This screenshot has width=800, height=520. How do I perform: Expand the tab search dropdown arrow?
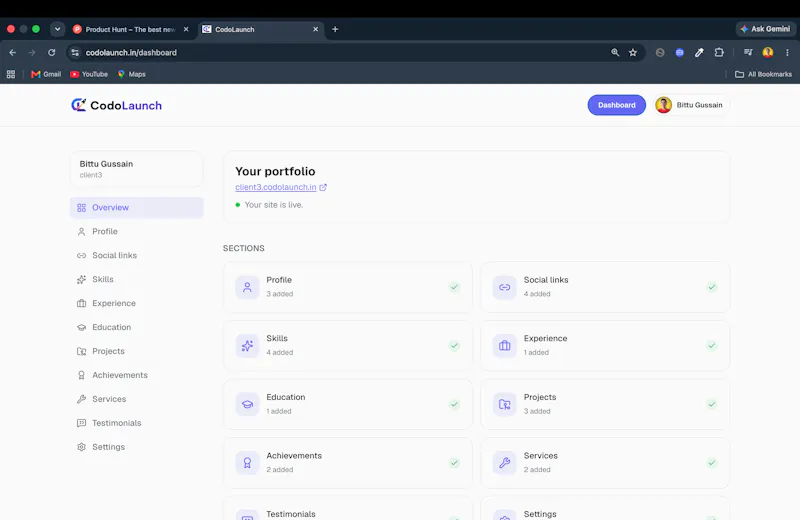pos(58,29)
